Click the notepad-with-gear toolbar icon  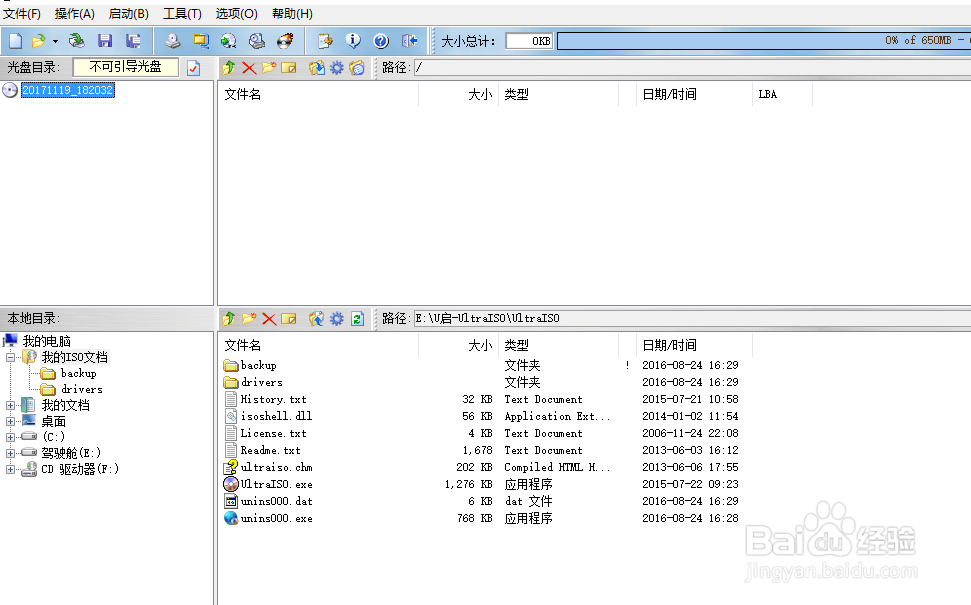pyautogui.click(x=325, y=41)
